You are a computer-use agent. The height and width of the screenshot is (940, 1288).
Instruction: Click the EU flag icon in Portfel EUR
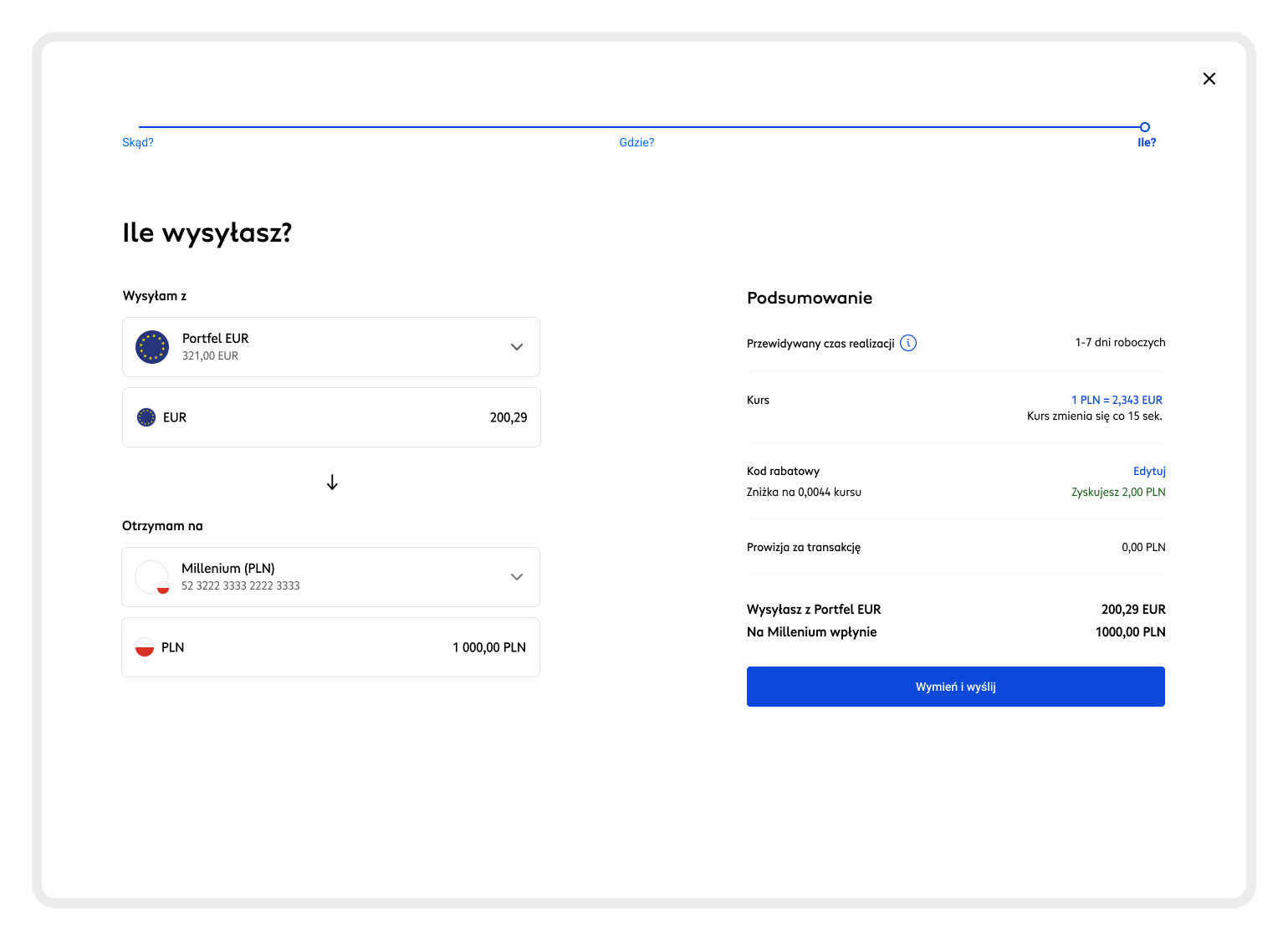point(152,347)
